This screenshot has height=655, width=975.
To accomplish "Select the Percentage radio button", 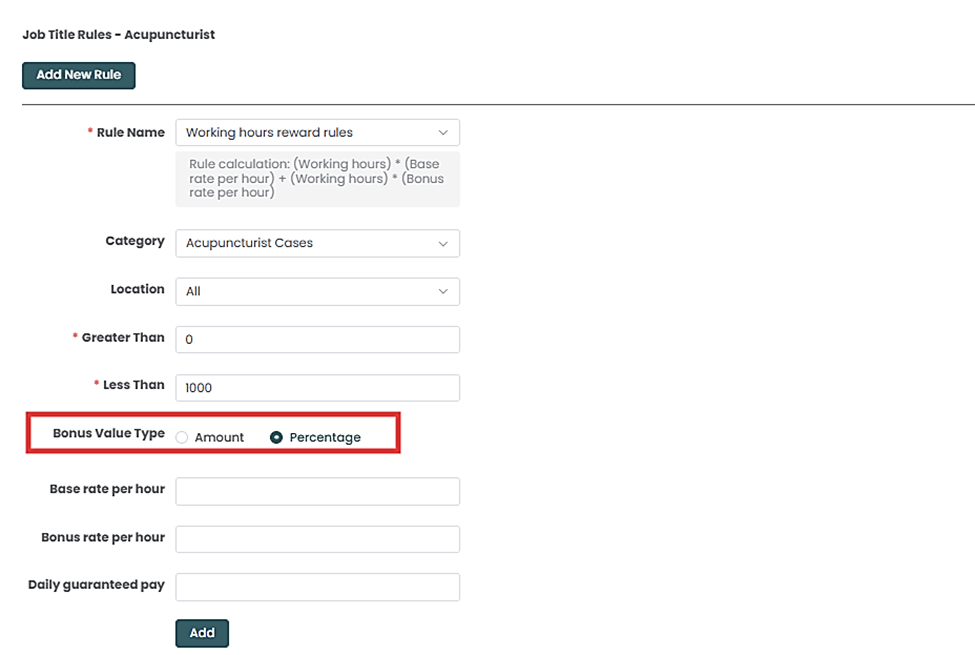I will point(277,437).
